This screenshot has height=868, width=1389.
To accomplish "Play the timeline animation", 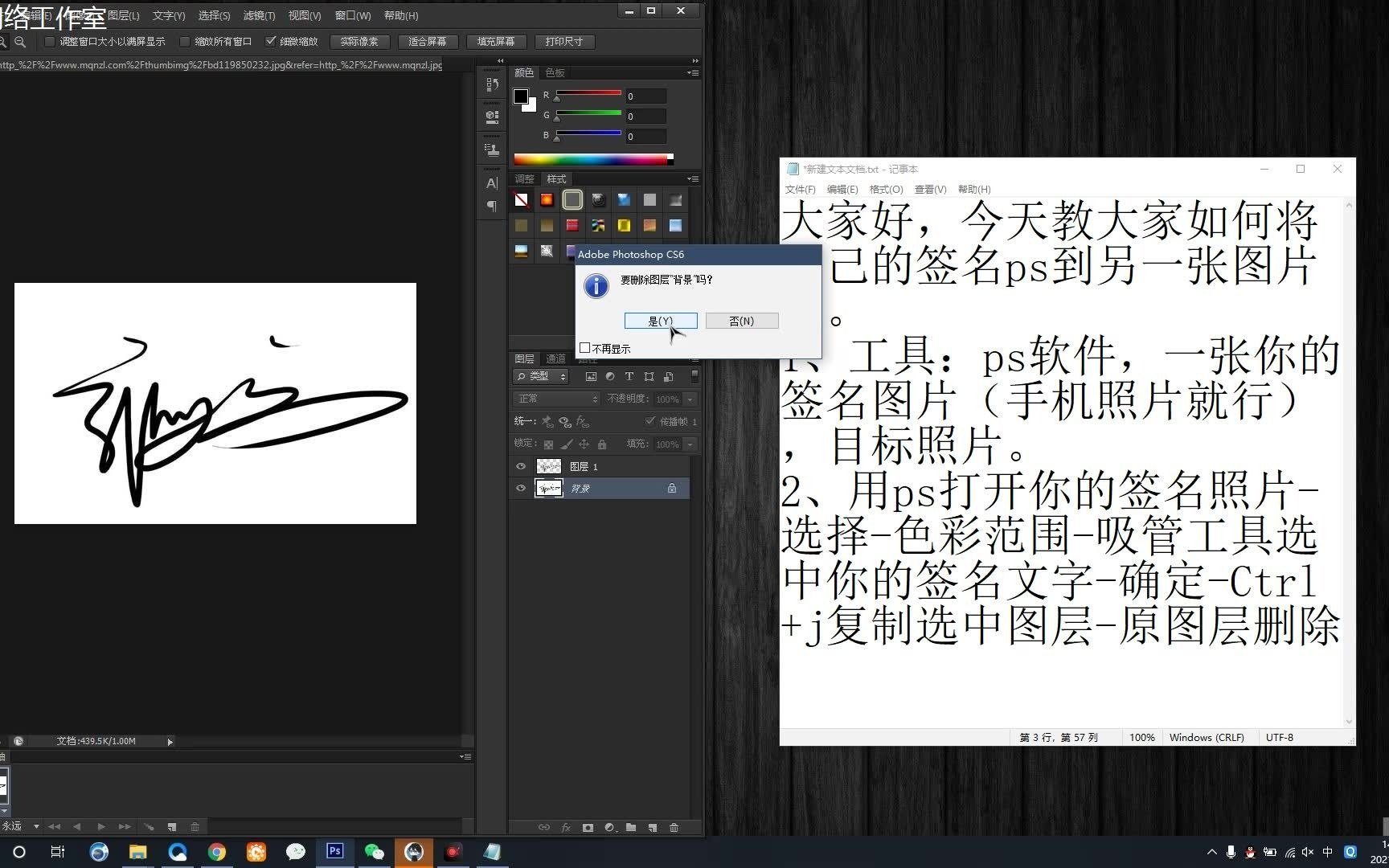I will 100,826.
